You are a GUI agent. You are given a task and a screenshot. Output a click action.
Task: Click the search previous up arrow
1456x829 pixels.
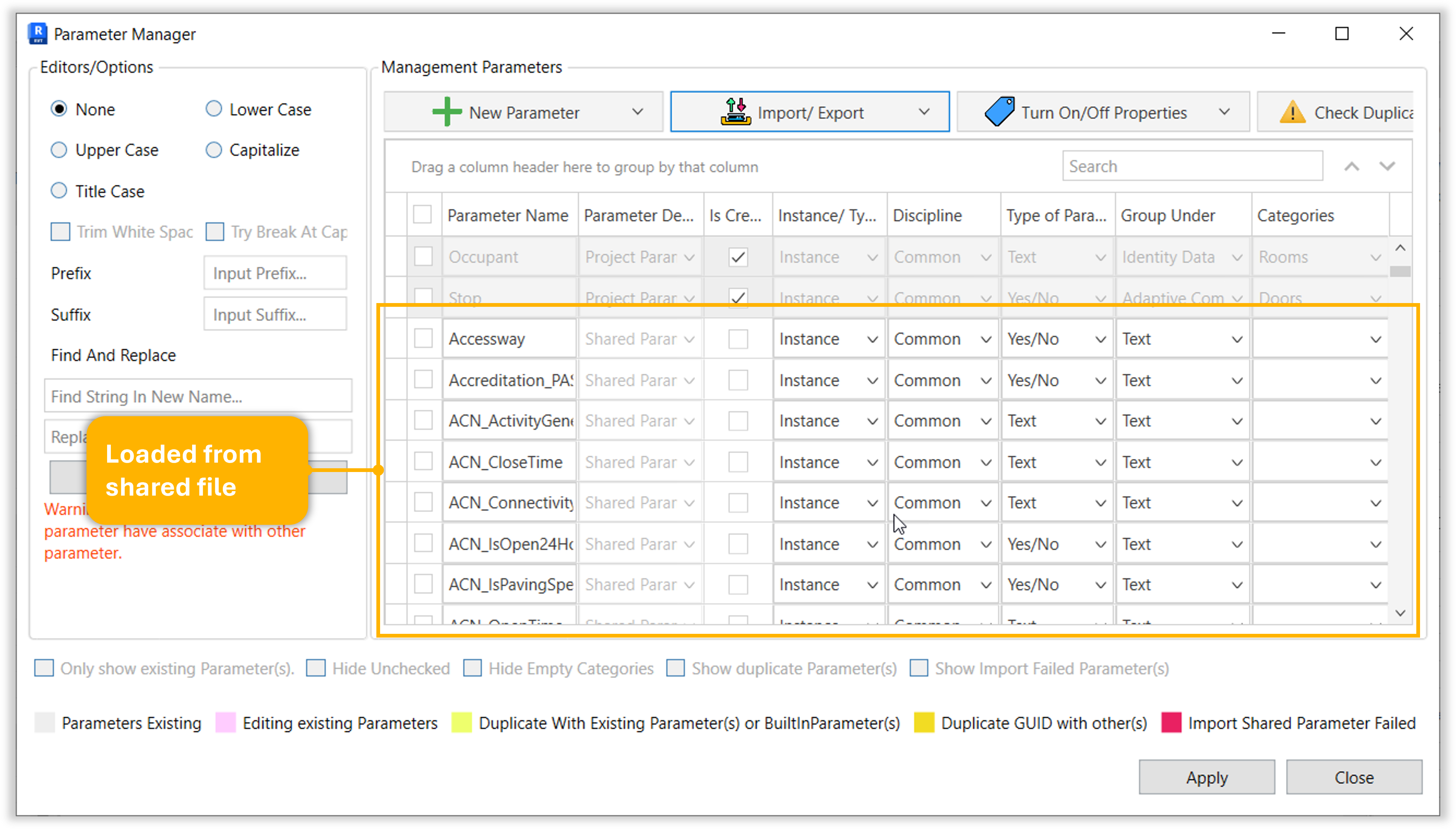1352,167
